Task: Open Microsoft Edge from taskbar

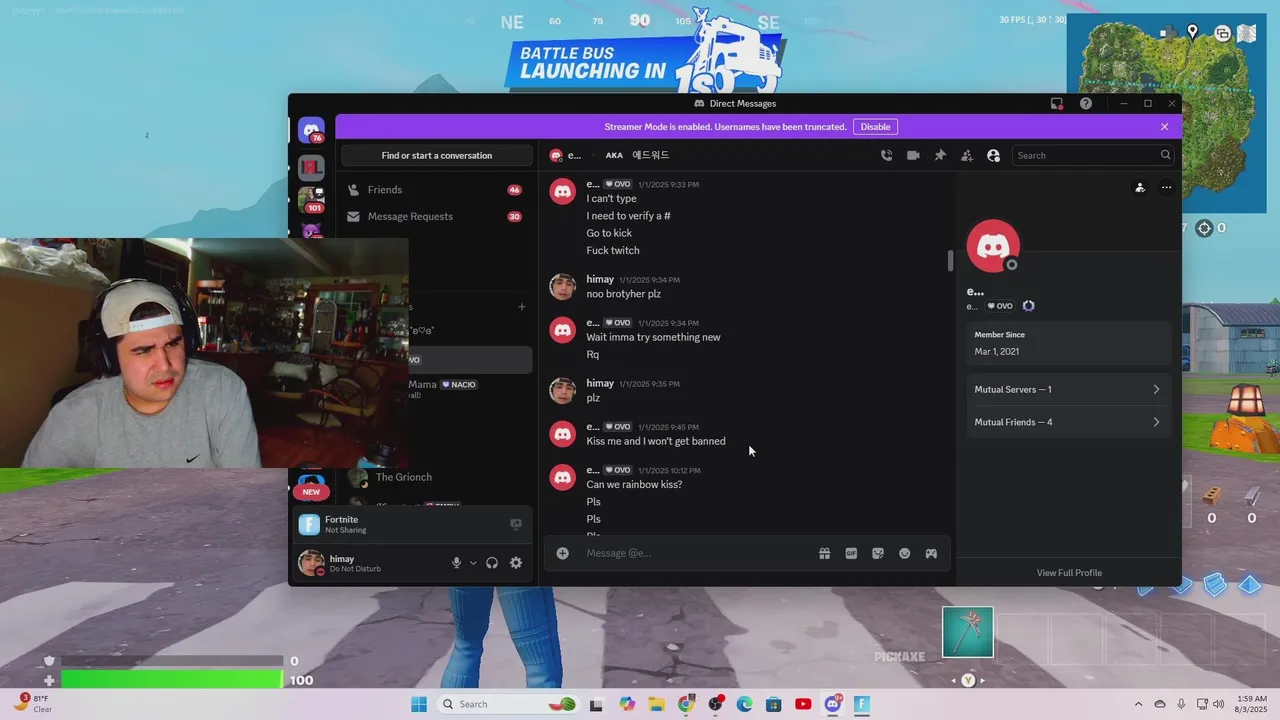Action: (x=744, y=704)
